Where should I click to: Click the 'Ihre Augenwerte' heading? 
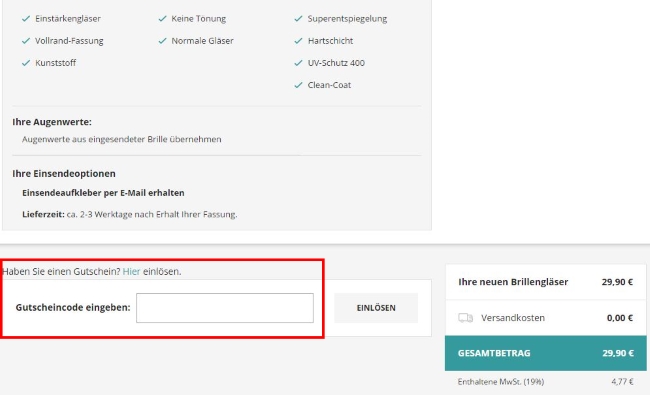pyautogui.click(x=52, y=122)
